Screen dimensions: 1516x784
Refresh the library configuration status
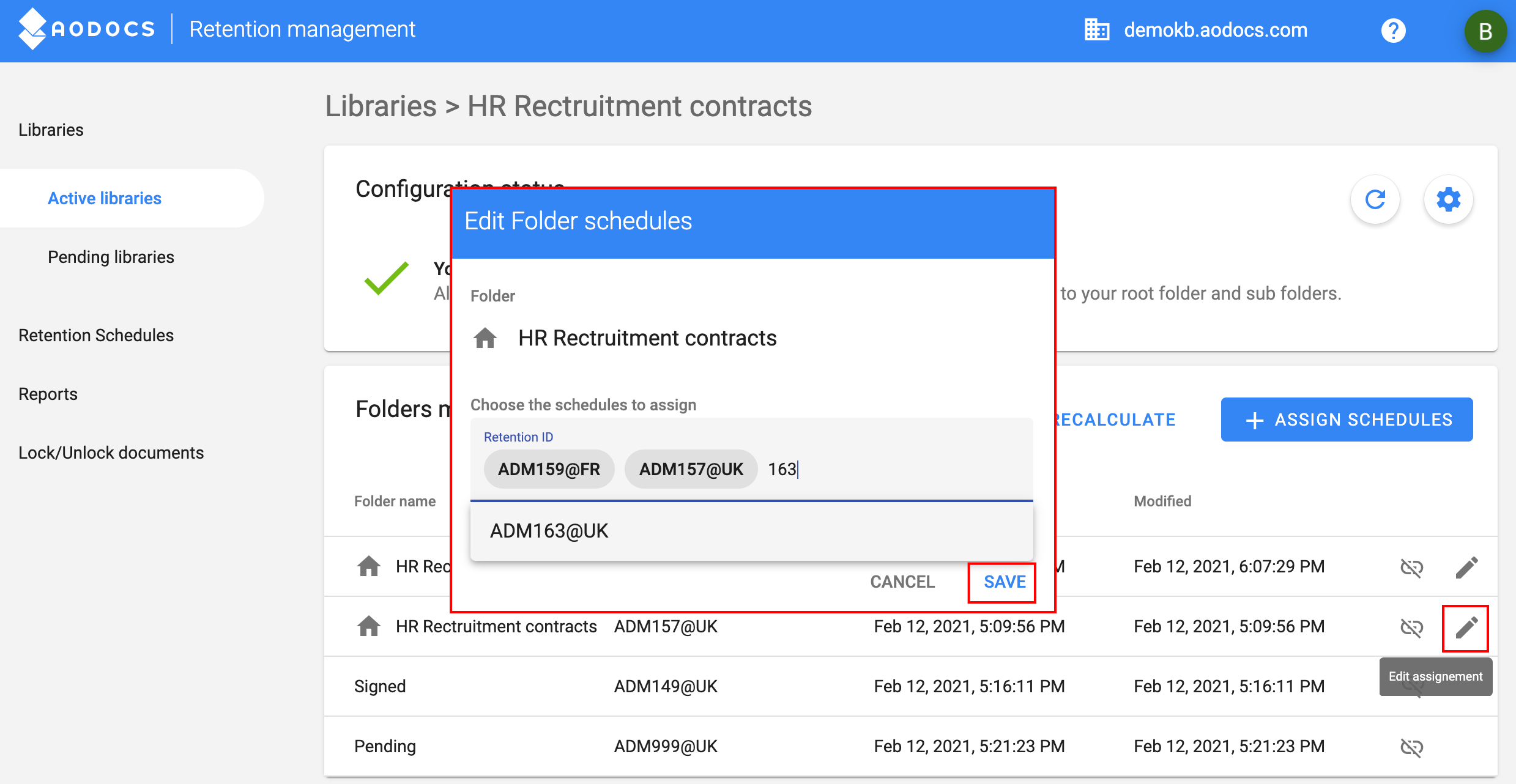tap(1375, 199)
